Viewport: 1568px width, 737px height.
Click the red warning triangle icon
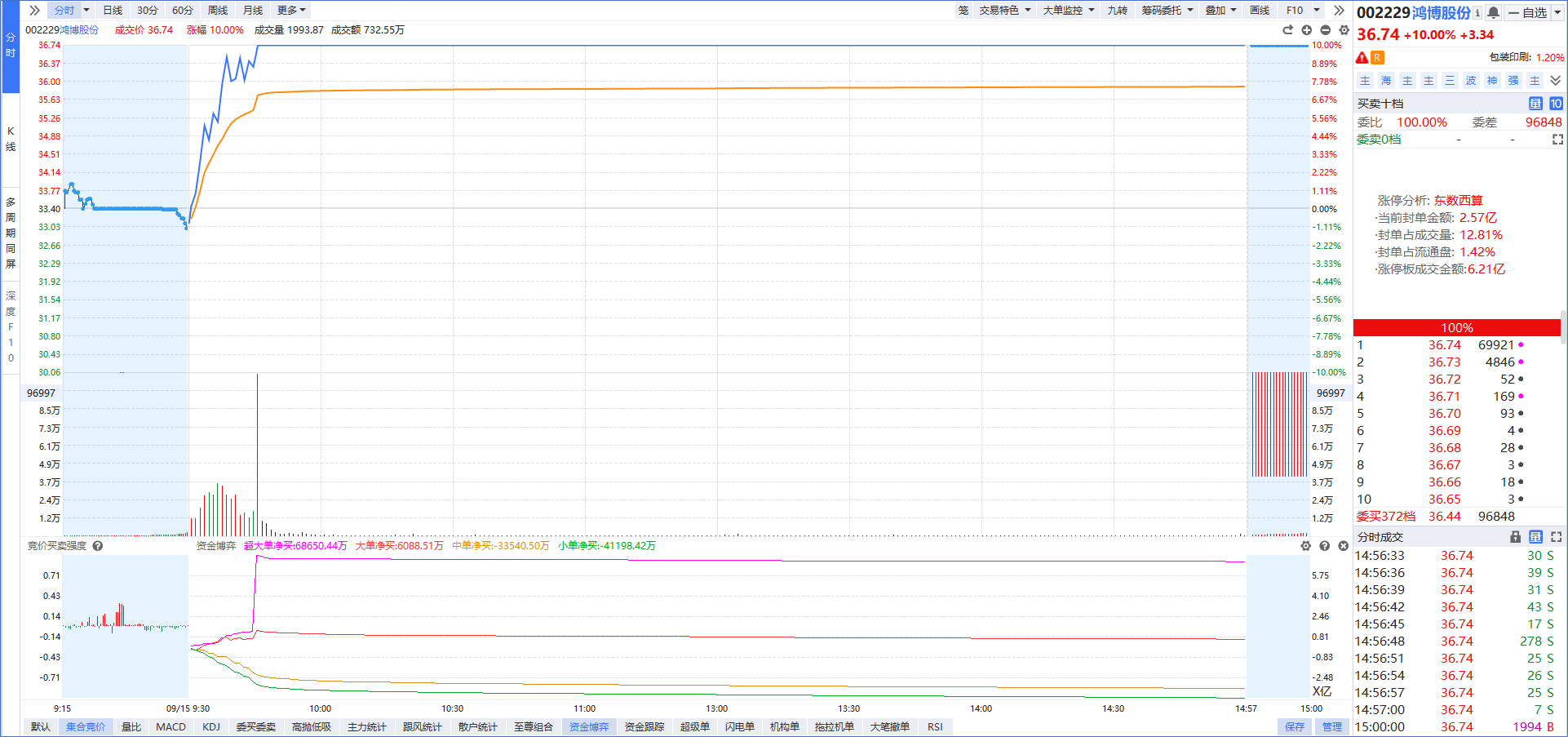(x=1362, y=57)
